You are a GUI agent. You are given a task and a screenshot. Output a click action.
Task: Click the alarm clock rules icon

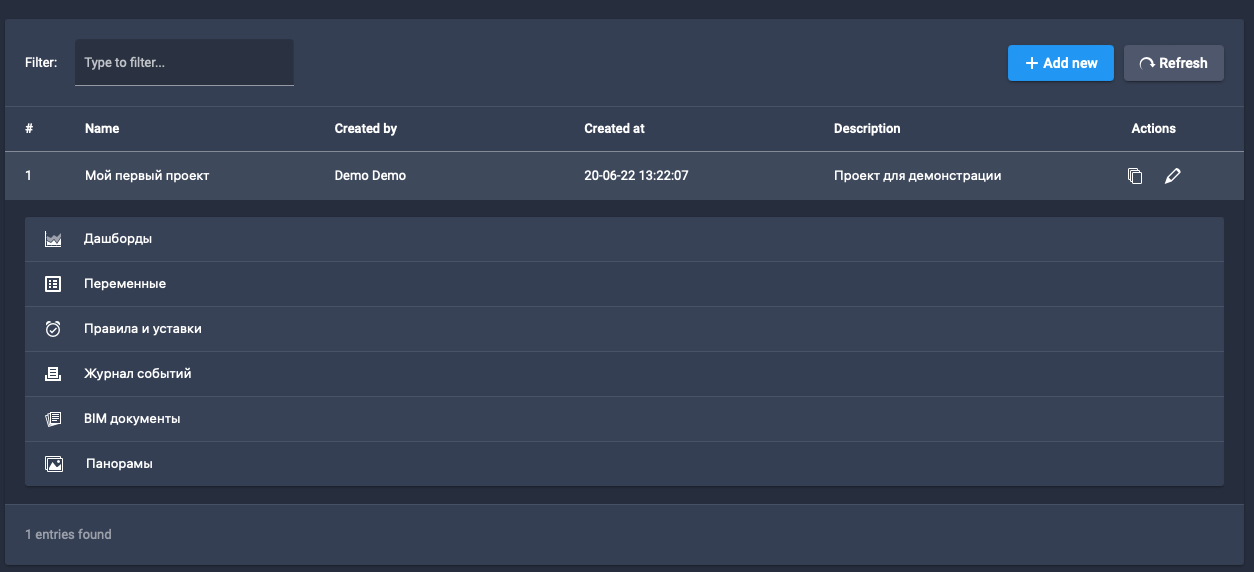pyautogui.click(x=54, y=329)
